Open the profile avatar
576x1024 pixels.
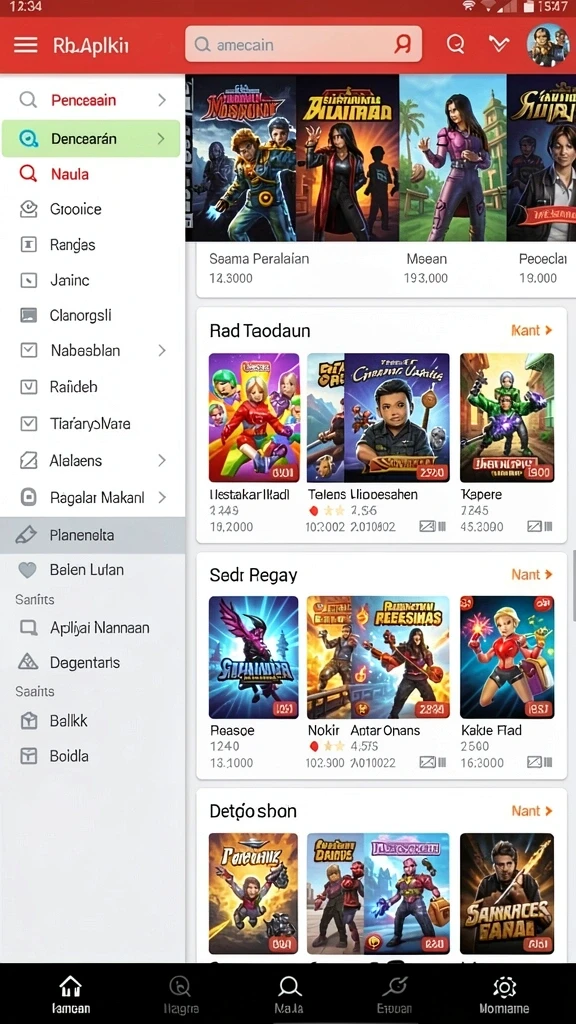[x=548, y=45]
